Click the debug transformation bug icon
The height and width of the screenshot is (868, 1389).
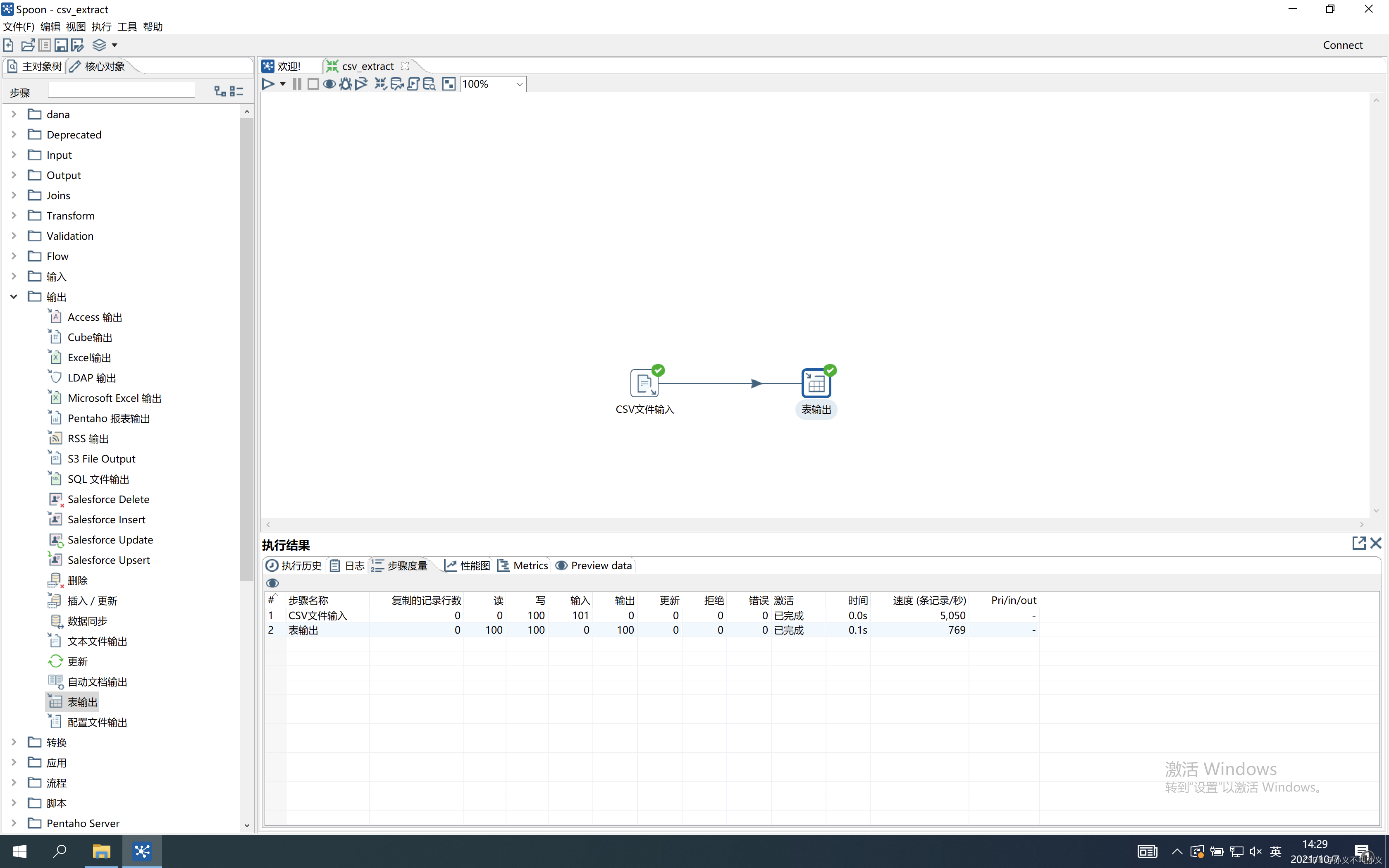[345, 84]
